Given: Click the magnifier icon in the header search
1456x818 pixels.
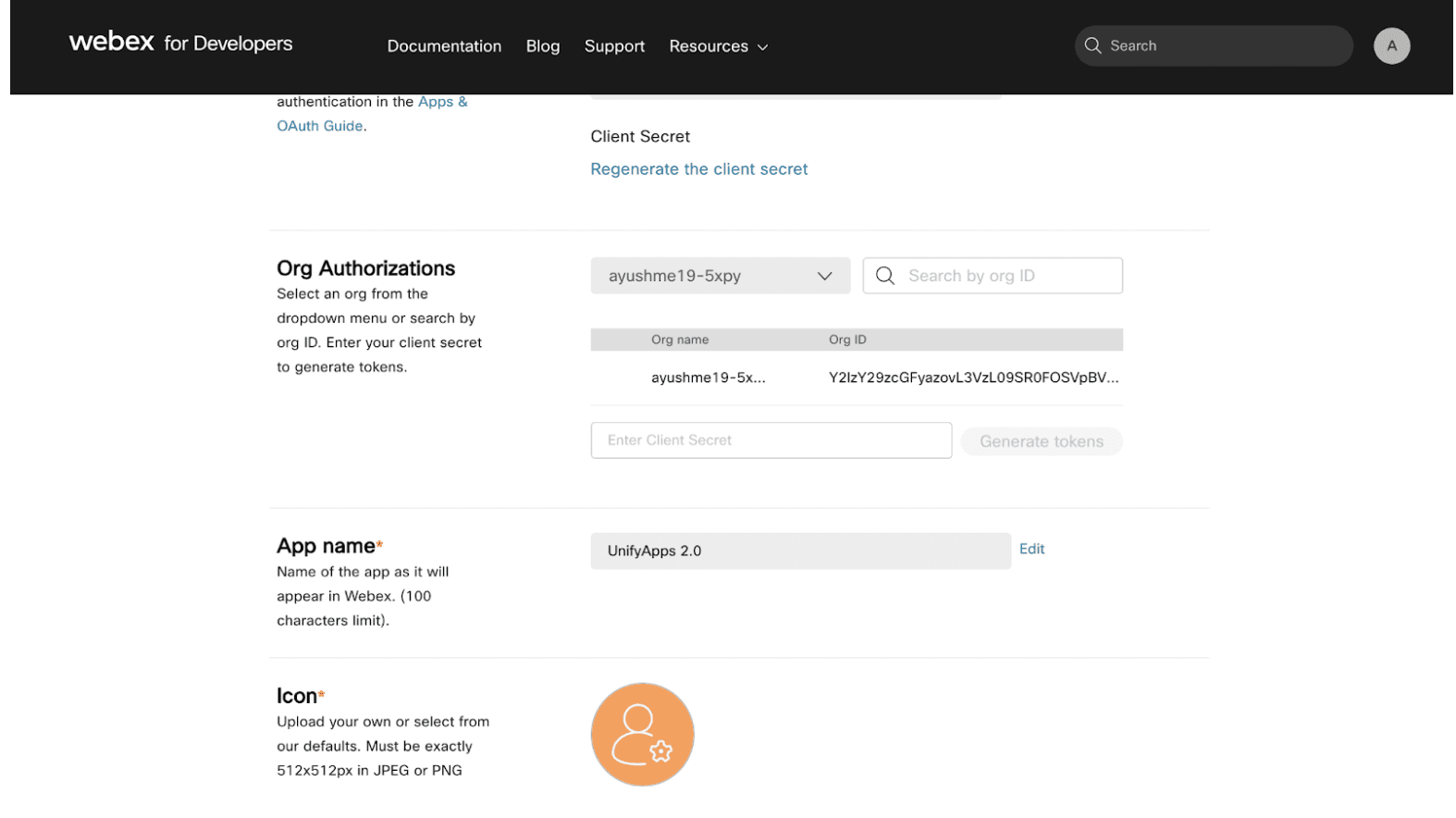Looking at the screenshot, I should [1092, 46].
